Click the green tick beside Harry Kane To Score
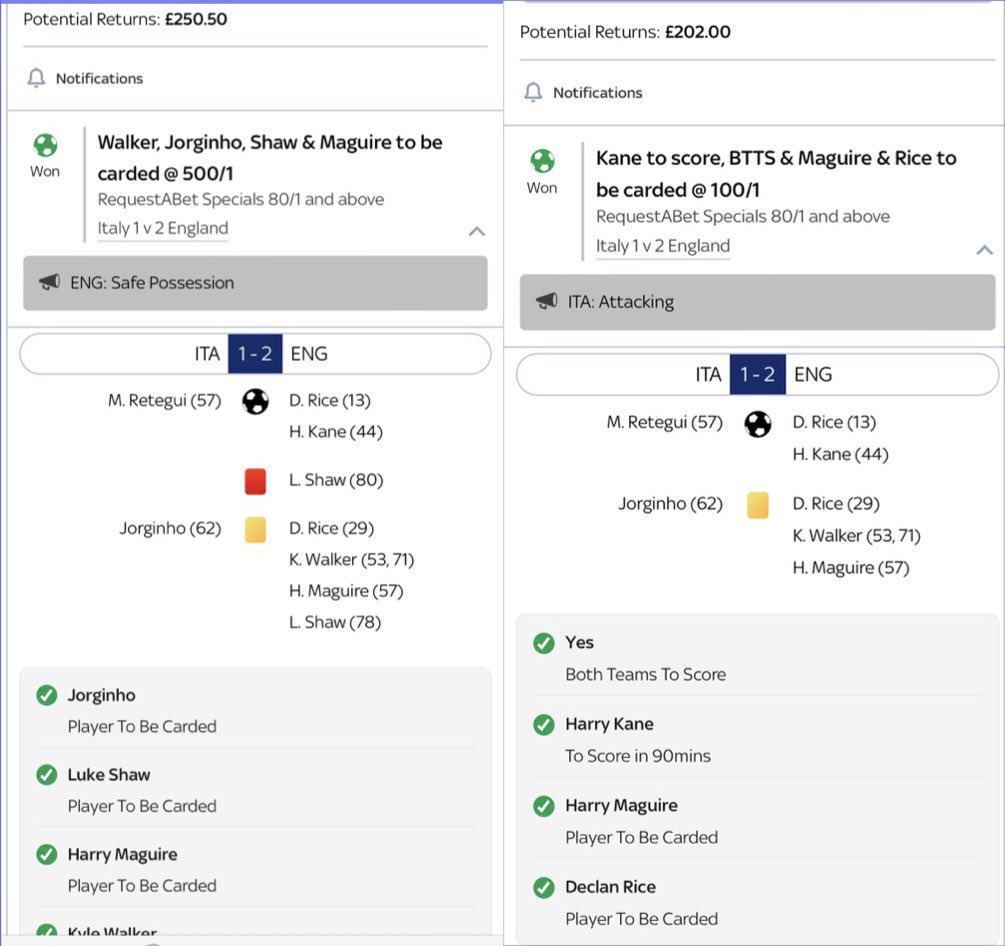Screen dimensions: 1005x946 [x=544, y=724]
